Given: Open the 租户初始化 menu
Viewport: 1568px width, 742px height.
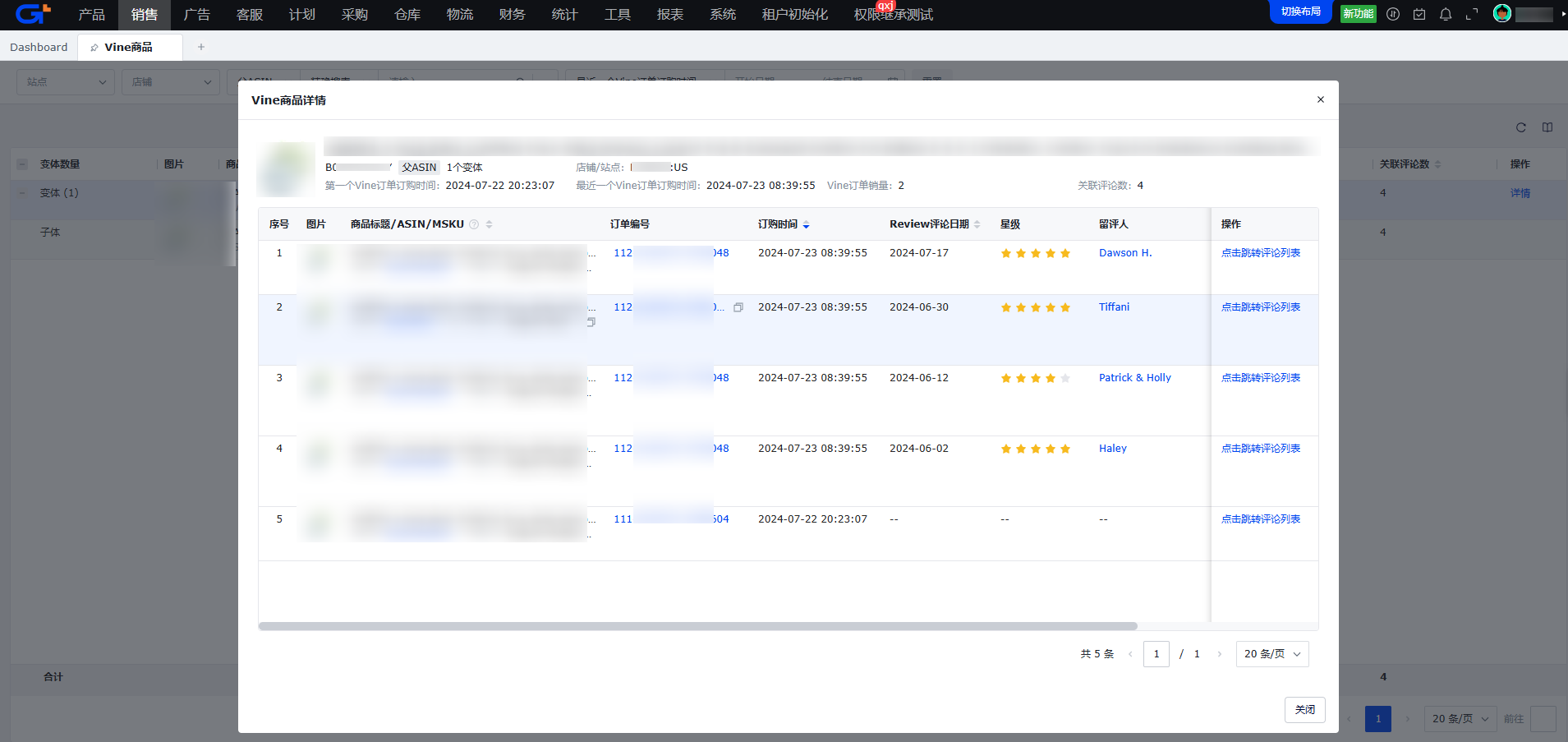Looking at the screenshot, I should [794, 15].
